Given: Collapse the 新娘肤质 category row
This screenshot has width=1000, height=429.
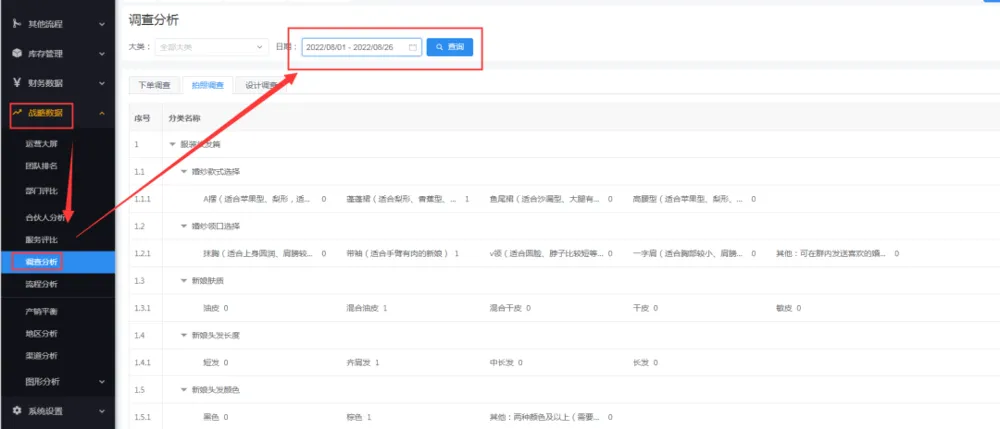Looking at the screenshot, I should [184, 281].
